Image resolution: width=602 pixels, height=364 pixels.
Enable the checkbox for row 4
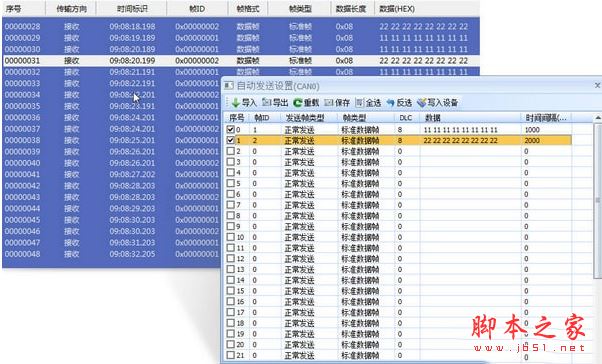pos(230,172)
